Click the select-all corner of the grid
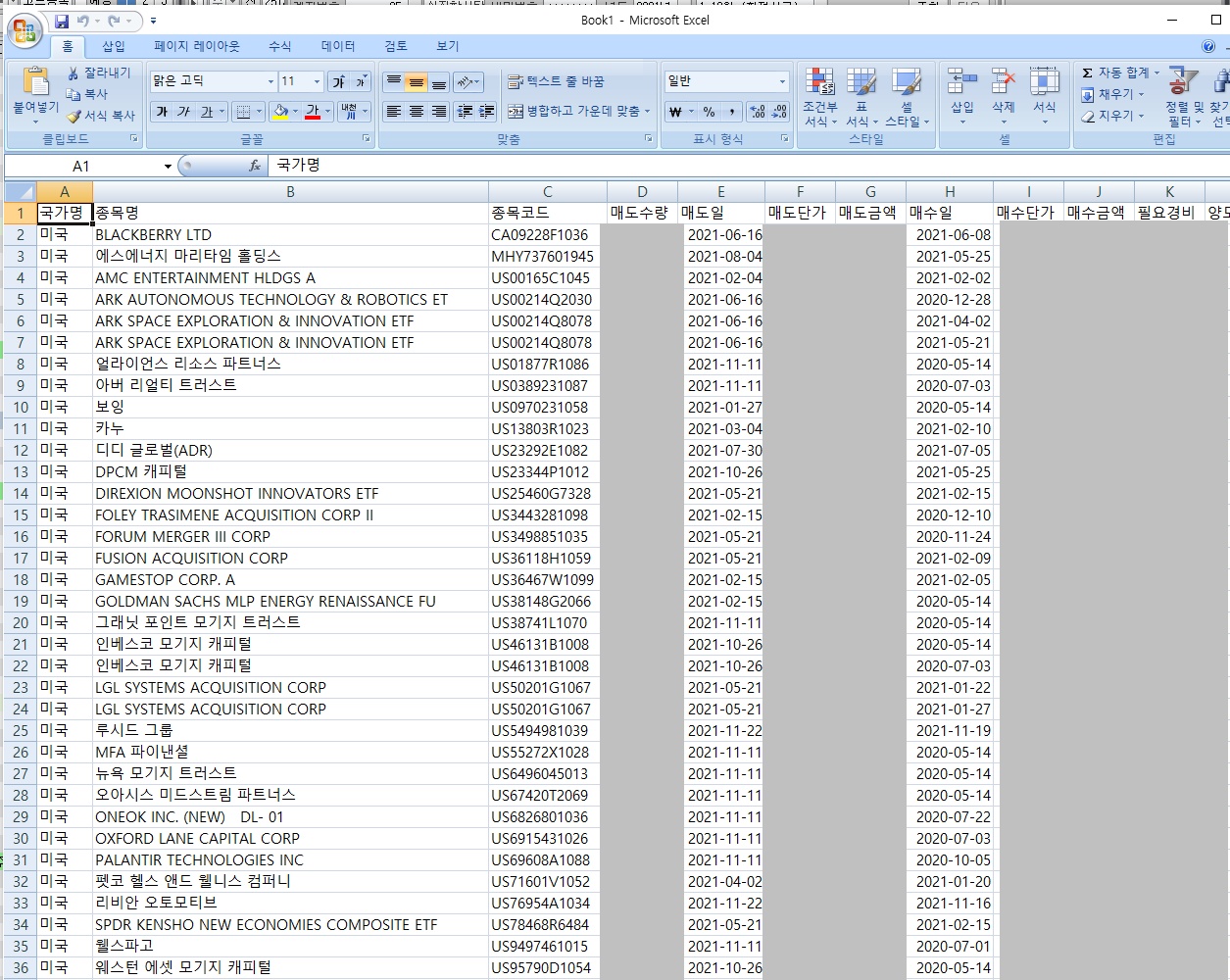Viewport: 1230px width, 980px height. pyautogui.click(x=20, y=192)
